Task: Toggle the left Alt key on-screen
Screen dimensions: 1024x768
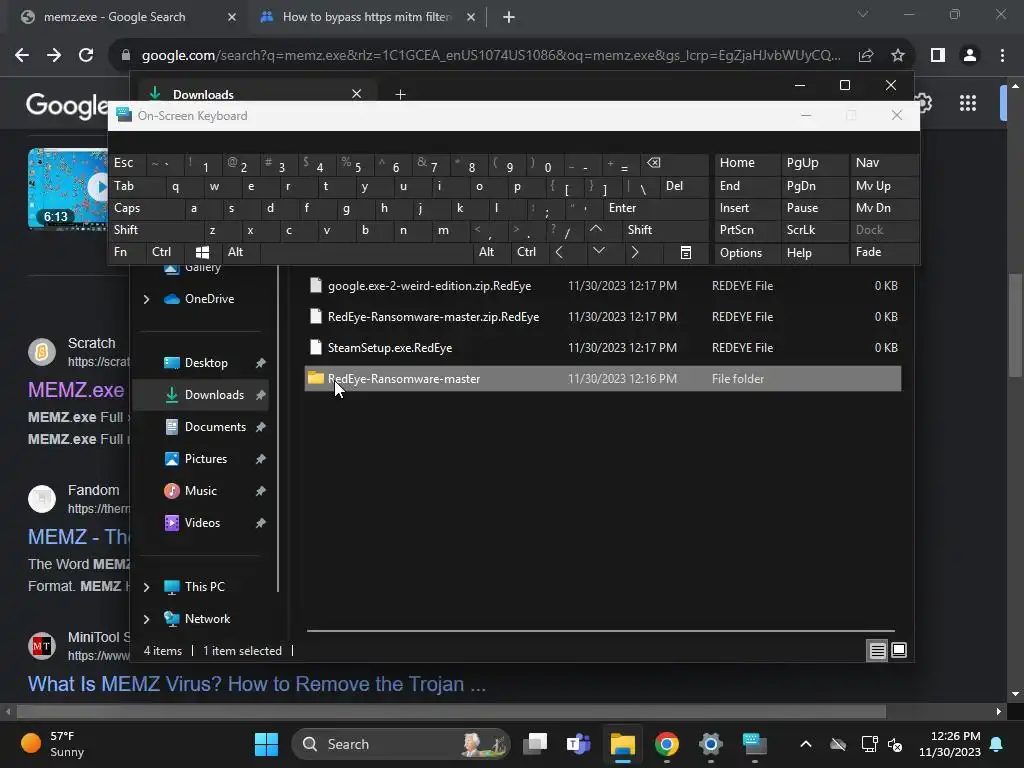Action: coord(240,252)
